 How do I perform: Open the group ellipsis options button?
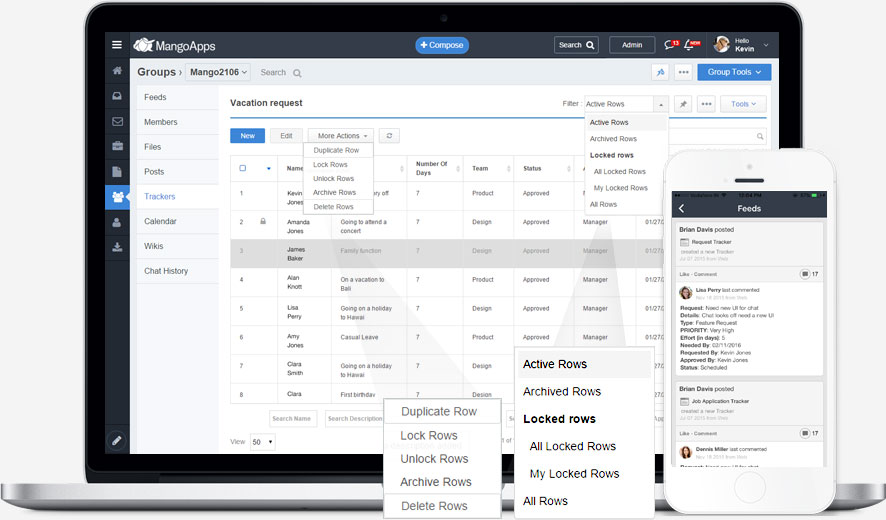[x=683, y=72]
